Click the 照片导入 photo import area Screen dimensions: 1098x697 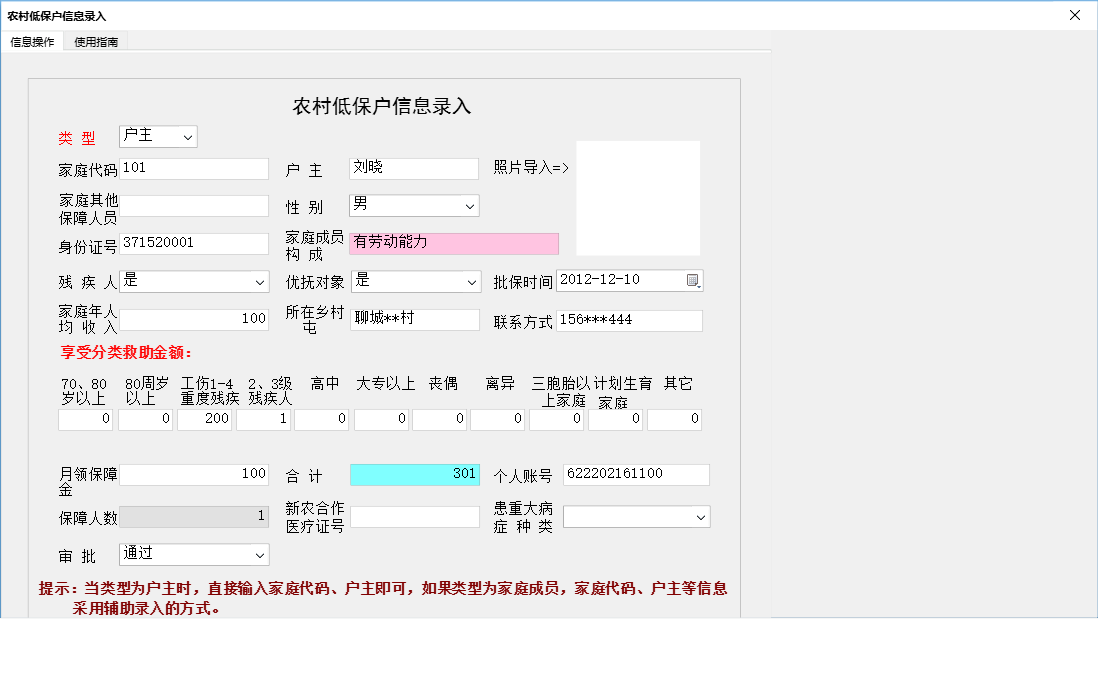pyautogui.click(x=637, y=197)
